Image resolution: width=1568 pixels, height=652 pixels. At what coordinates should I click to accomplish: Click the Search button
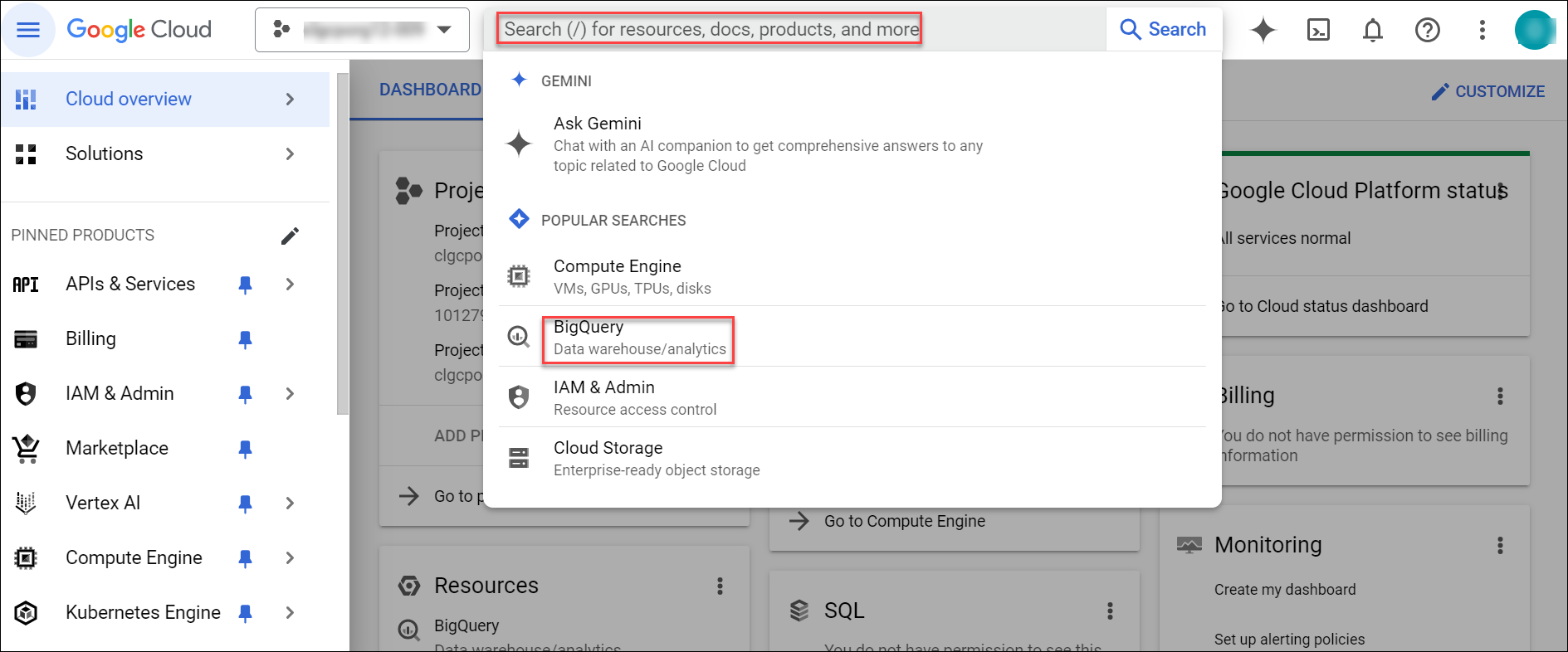point(1164,29)
